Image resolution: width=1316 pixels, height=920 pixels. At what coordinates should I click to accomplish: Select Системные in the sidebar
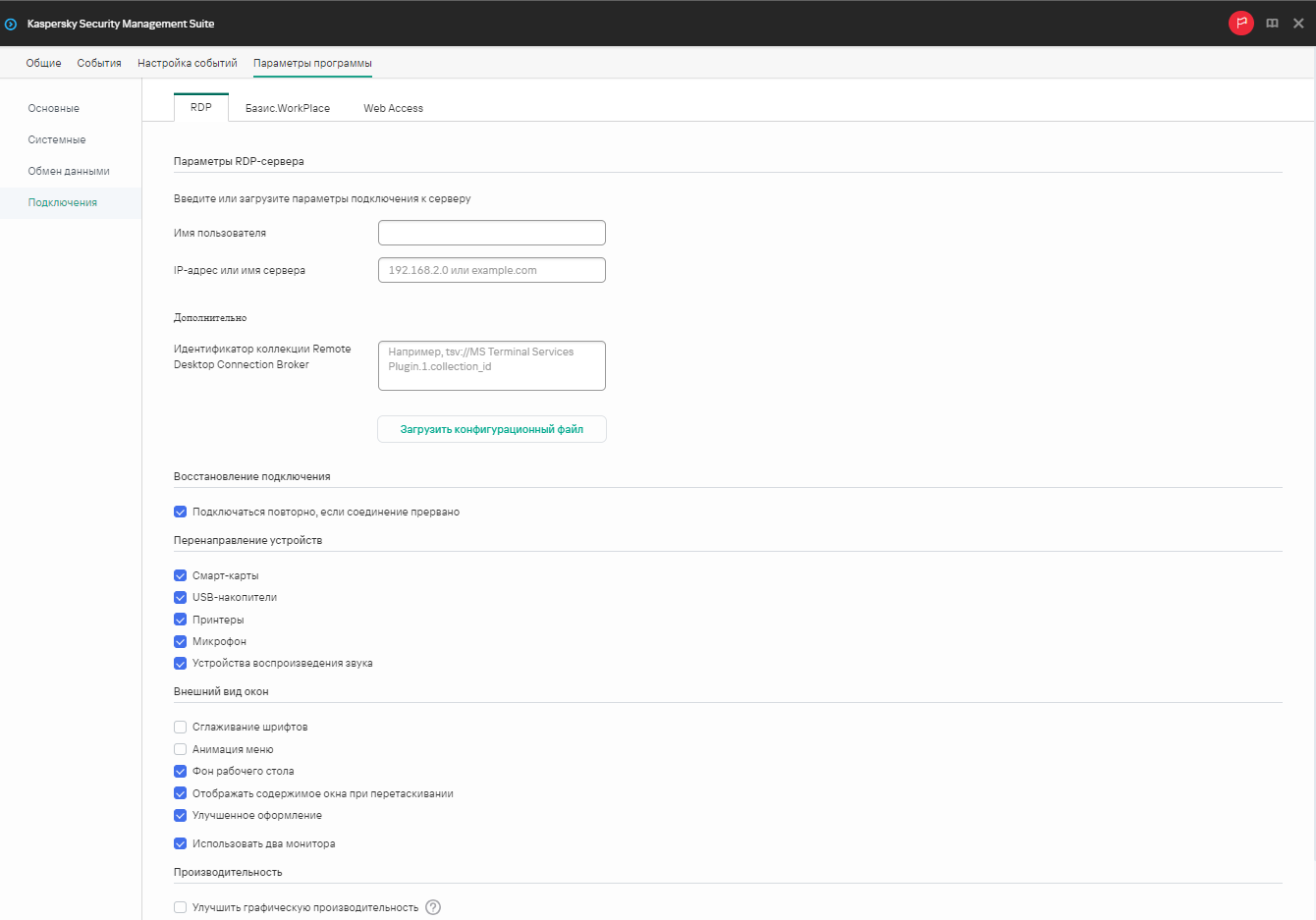coord(58,139)
